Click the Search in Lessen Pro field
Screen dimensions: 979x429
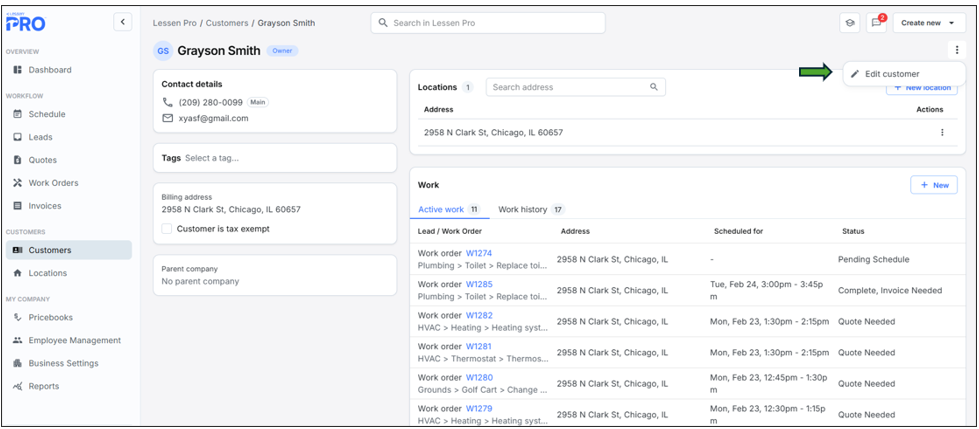[x=488, y=23]
